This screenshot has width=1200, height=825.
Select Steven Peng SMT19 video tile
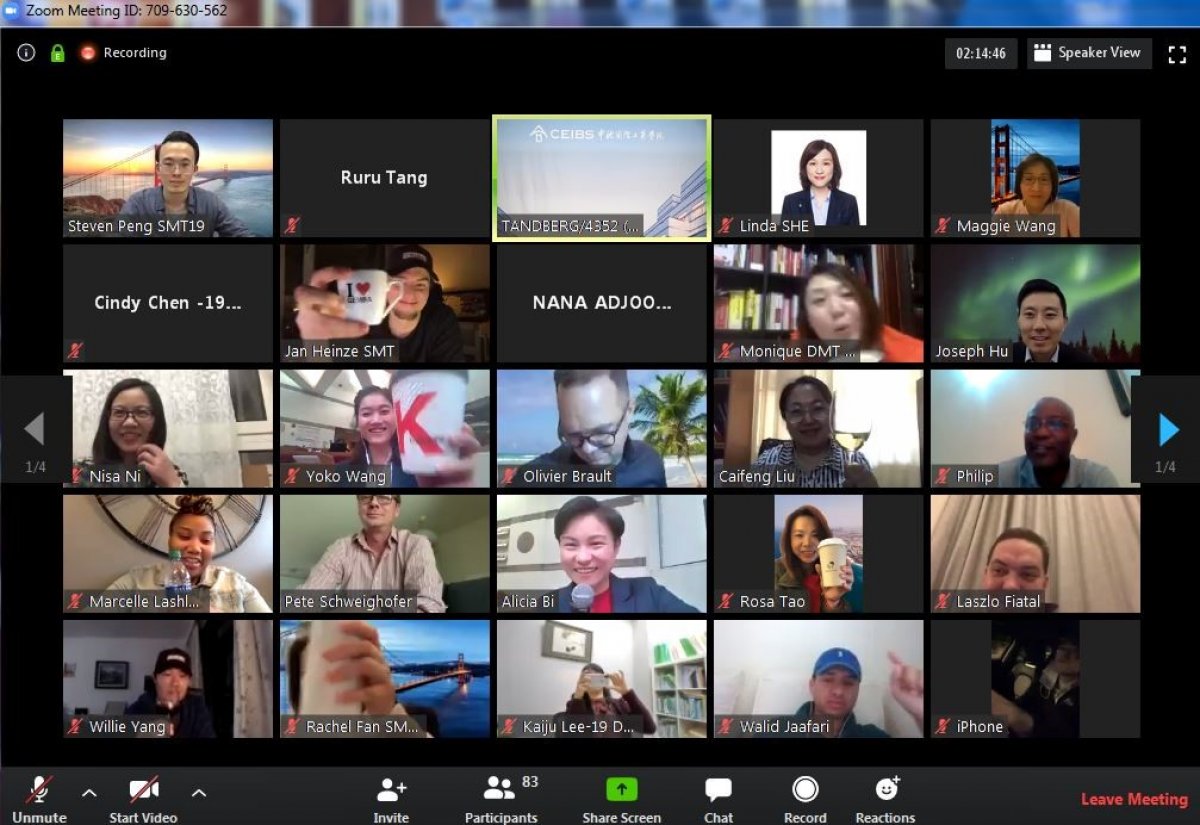point(168,178)
